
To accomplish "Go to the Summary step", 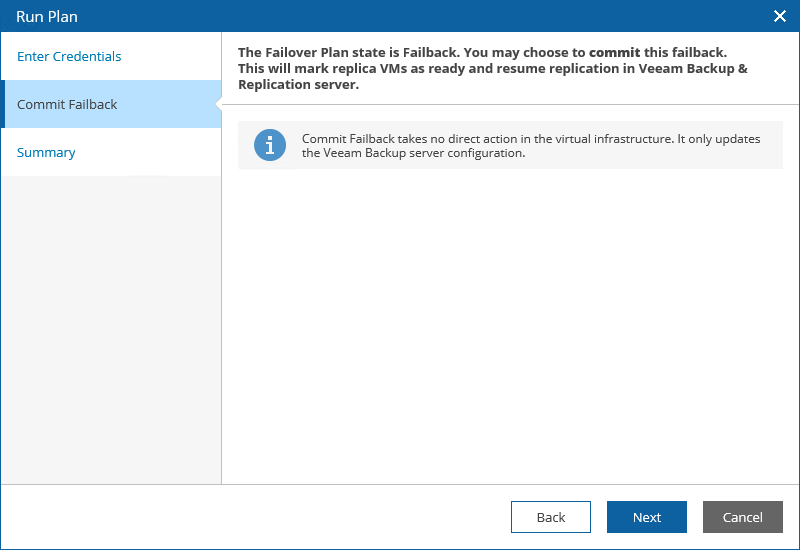I will point(46,152).
